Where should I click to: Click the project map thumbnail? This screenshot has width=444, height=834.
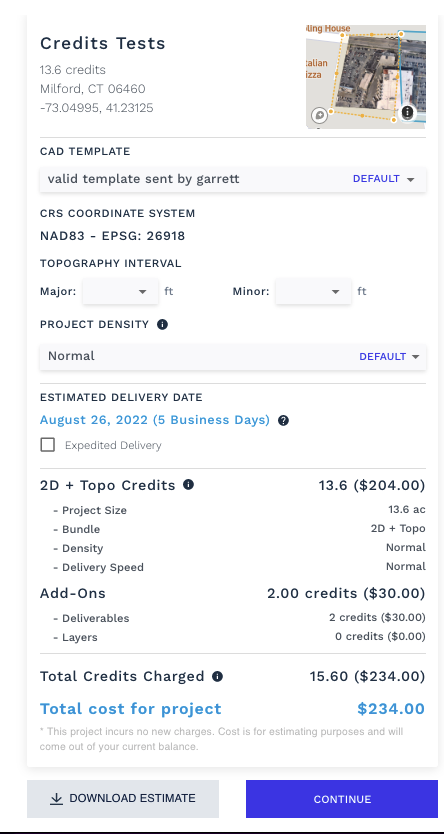366,77
